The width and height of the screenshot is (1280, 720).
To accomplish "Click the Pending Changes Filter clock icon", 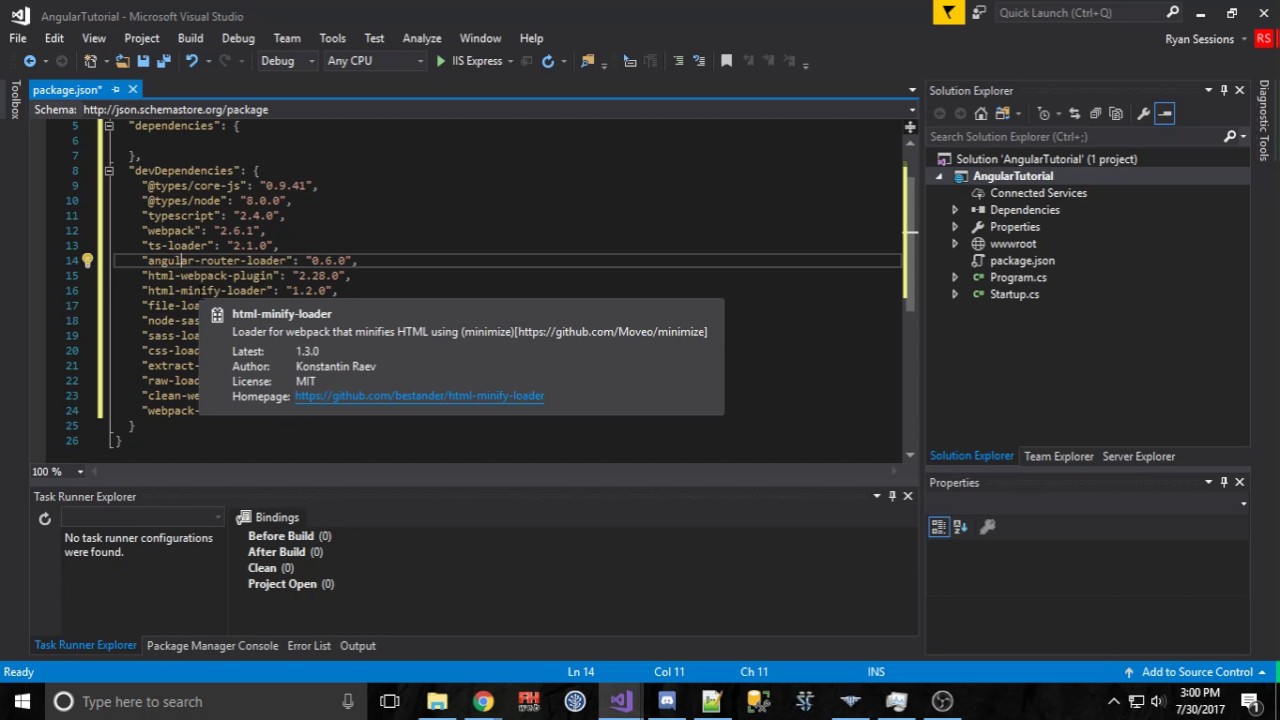I will pyautogui.click(x=1044, y=113).
